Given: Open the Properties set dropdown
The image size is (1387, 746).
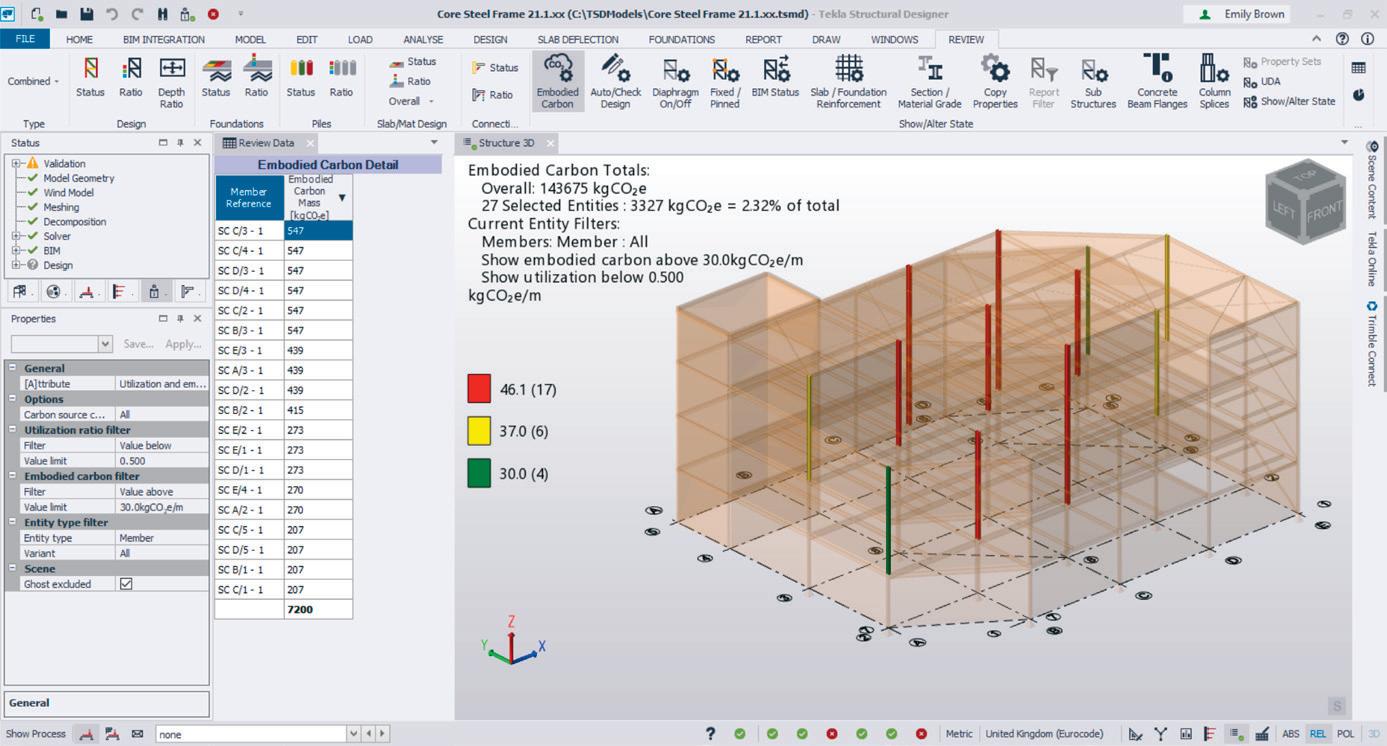Looking at the screenshot, I should click(105, 344).
